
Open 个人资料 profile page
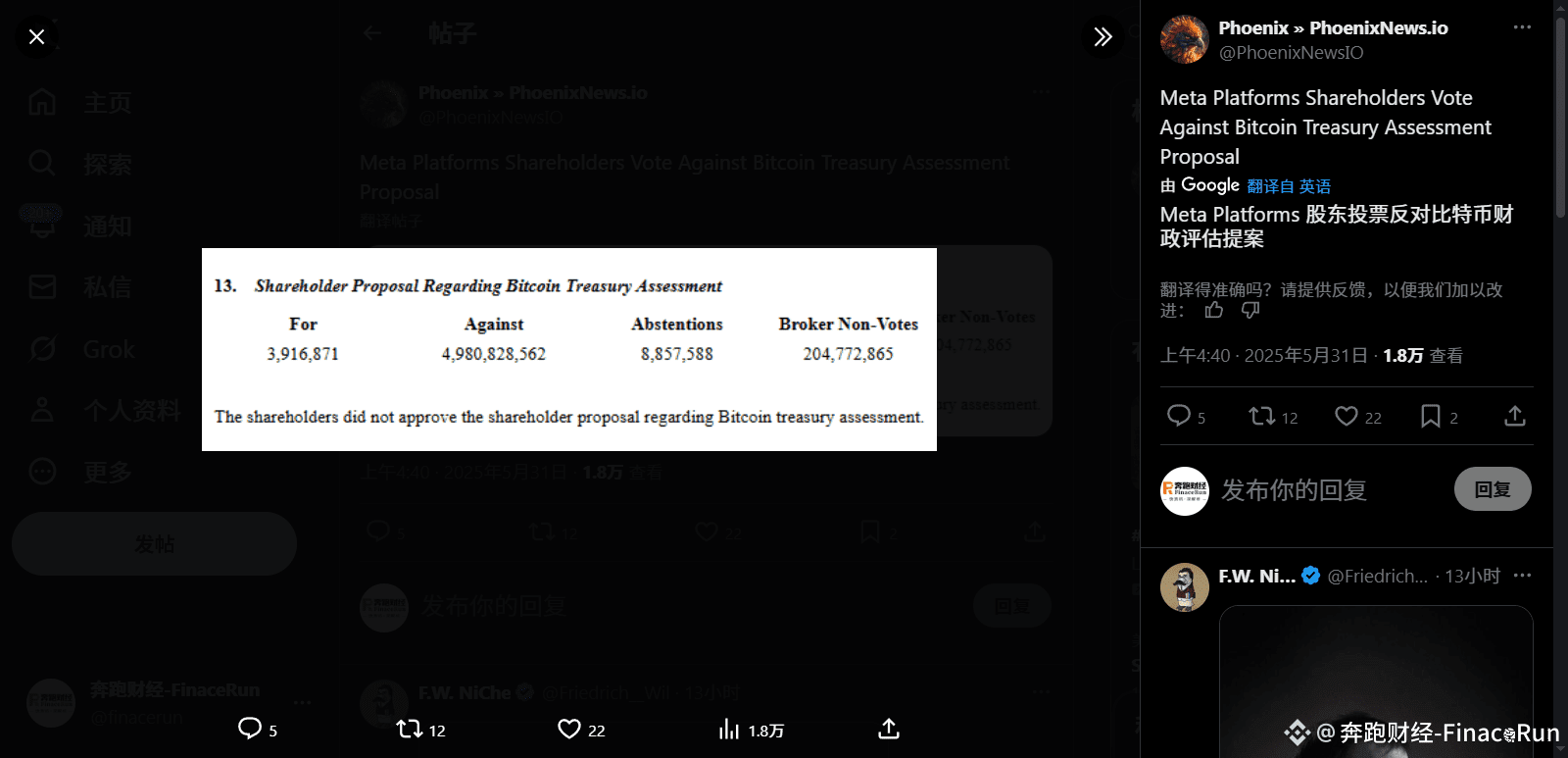42,411
